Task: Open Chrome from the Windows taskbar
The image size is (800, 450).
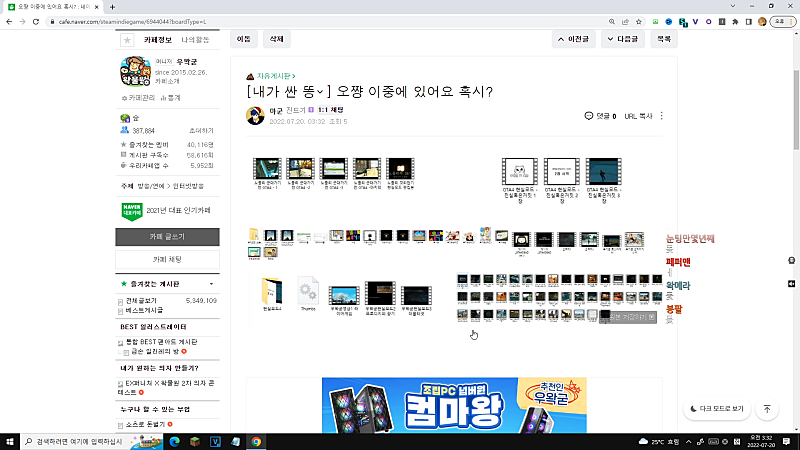Action: 256,441
